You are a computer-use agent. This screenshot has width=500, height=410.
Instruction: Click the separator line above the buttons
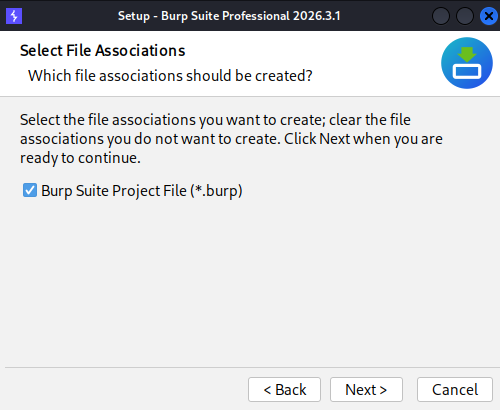click(250, 368)
